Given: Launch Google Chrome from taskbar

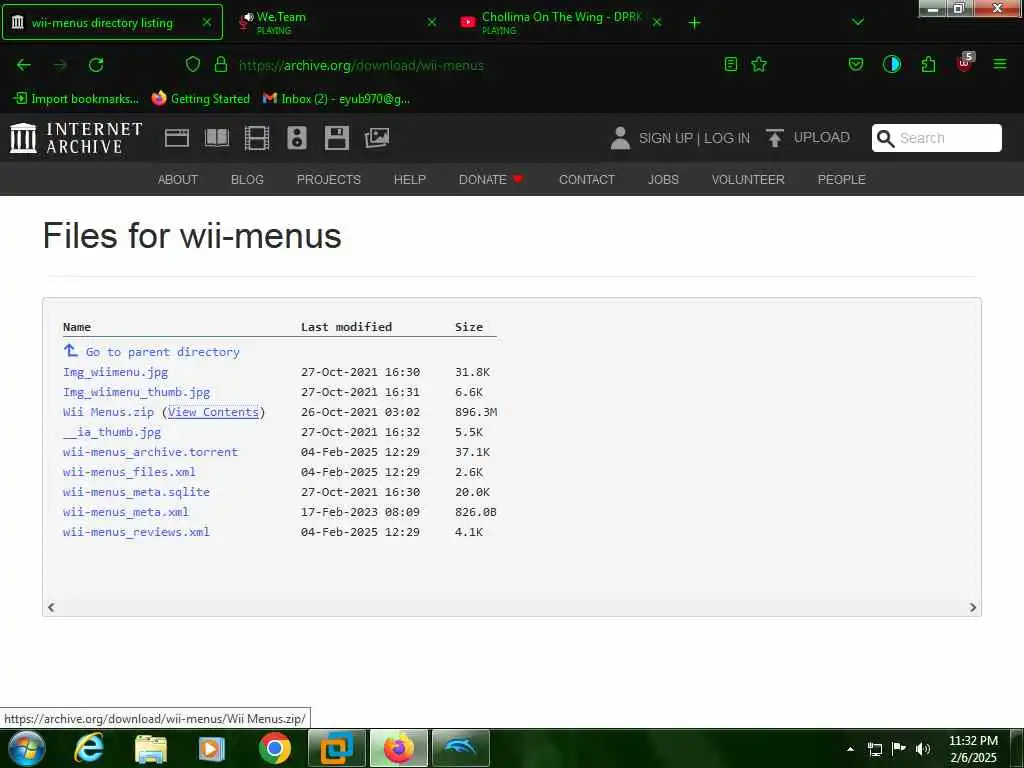Looking at the screenshot, I should (x=274, y=748).
